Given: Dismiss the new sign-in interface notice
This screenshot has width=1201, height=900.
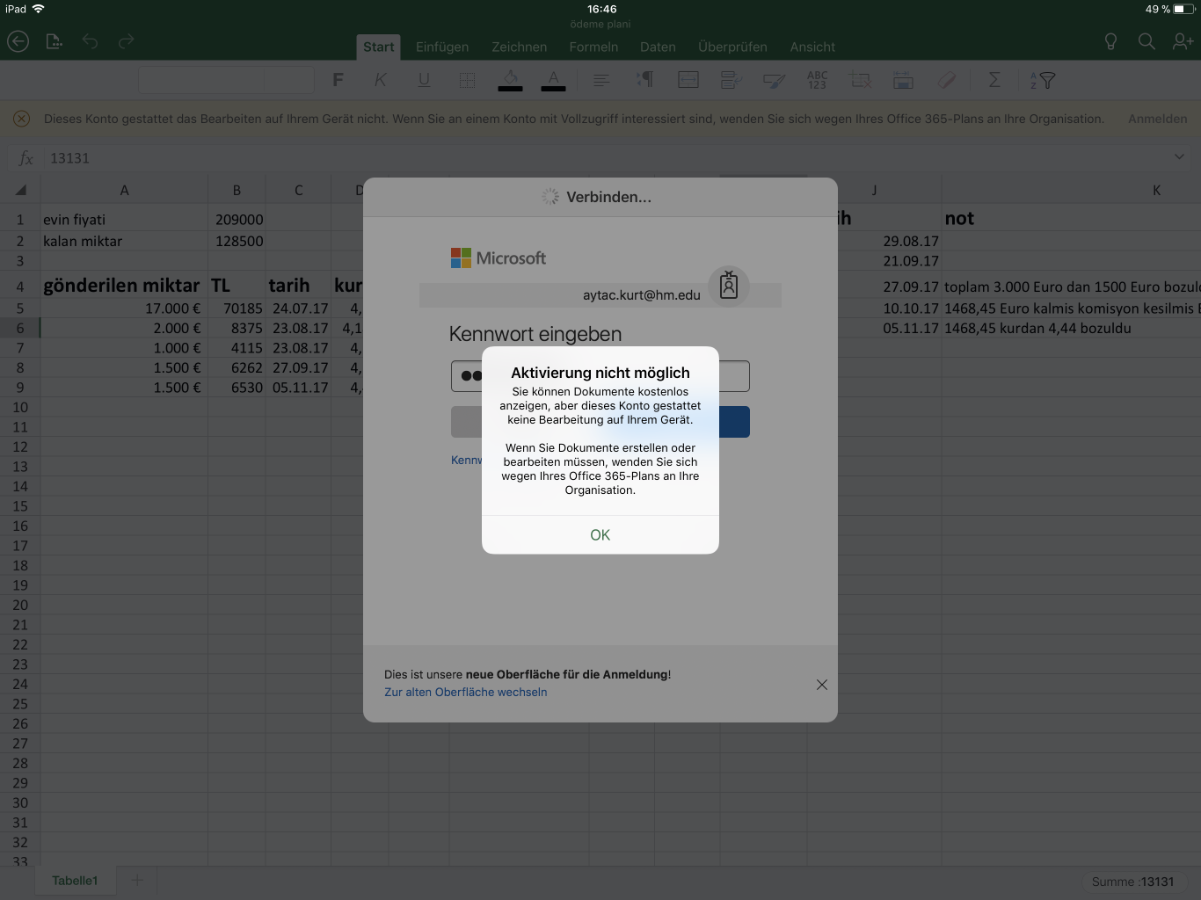Looking at the screenshot, I should [x=821, y=684].
